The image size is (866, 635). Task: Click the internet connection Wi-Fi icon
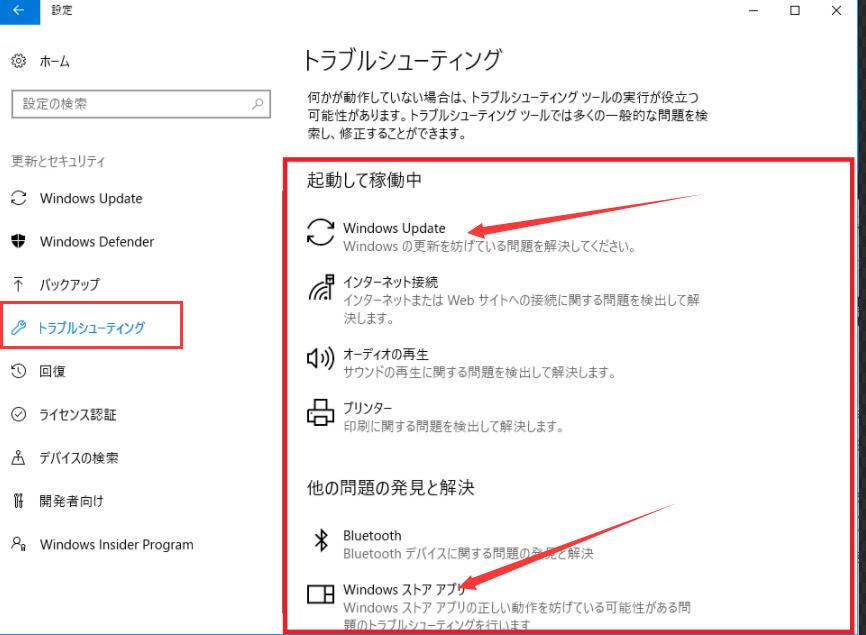tap(320, 290)
